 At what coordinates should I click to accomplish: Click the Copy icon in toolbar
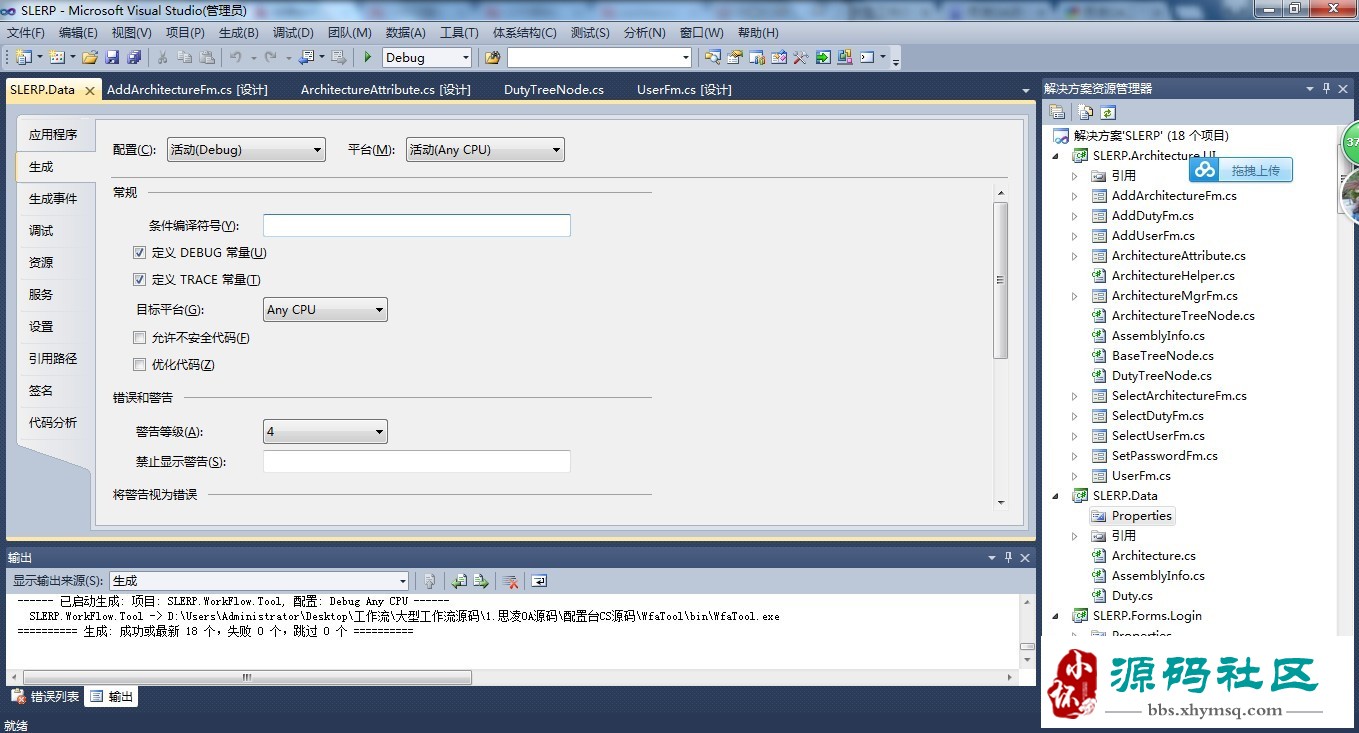185,57
